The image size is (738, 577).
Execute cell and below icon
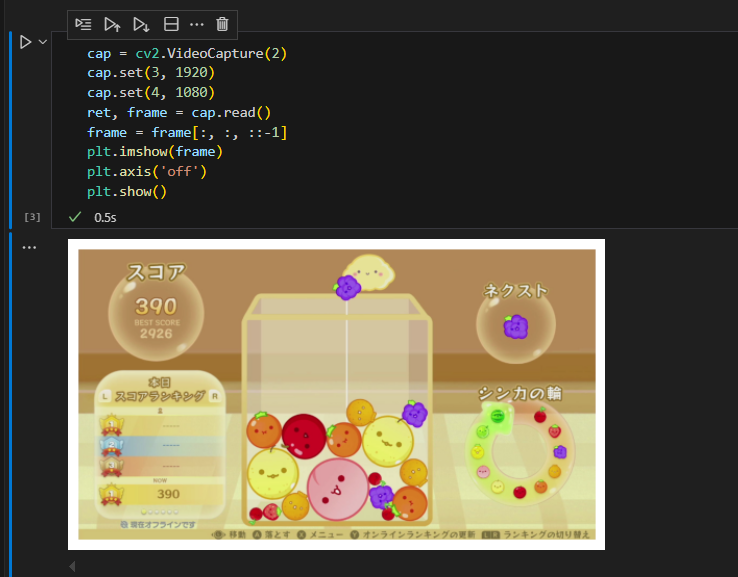[x=141, y=24]
